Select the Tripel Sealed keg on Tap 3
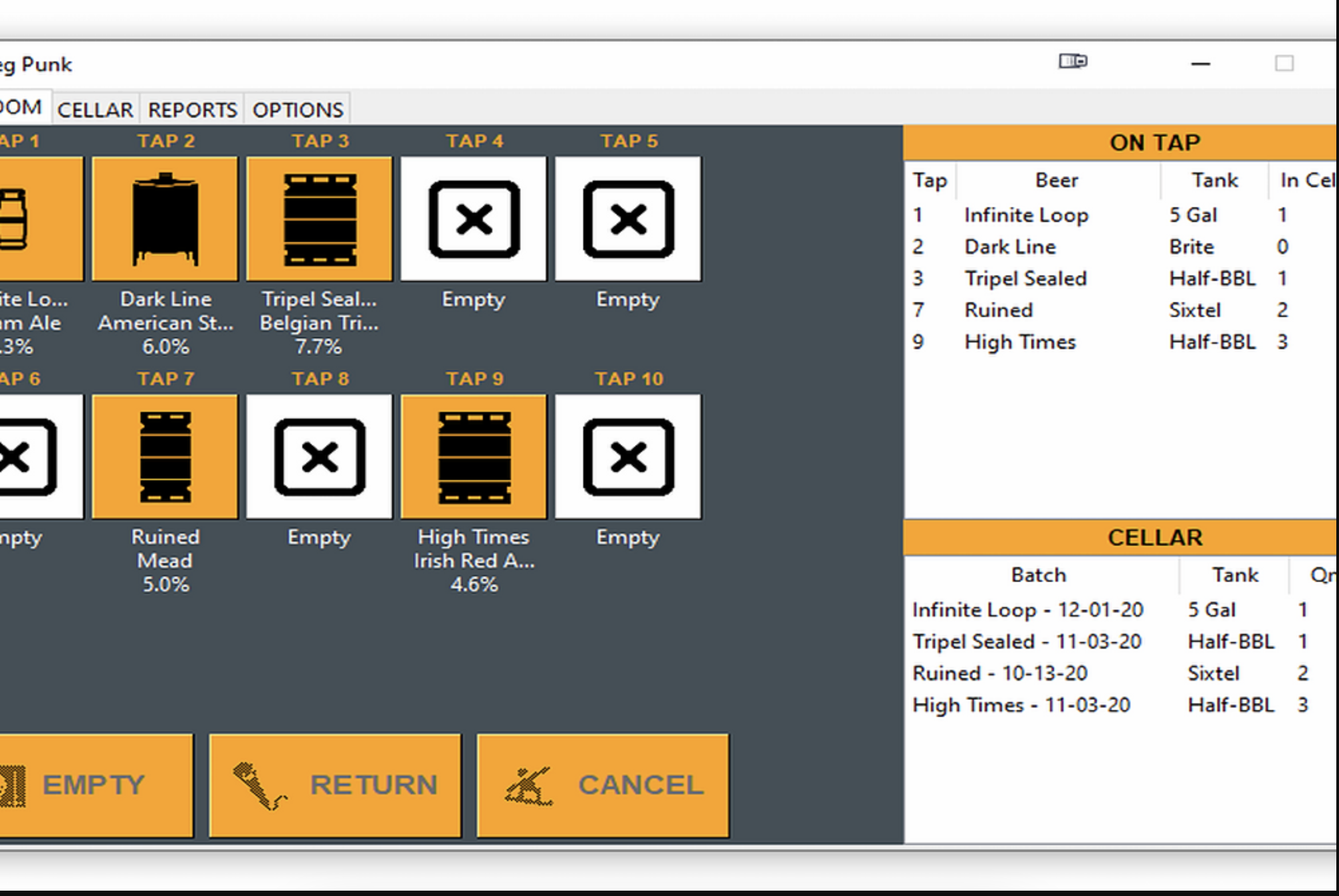Viewport: 1339px width, 896px height. click(x=319, y=217)
